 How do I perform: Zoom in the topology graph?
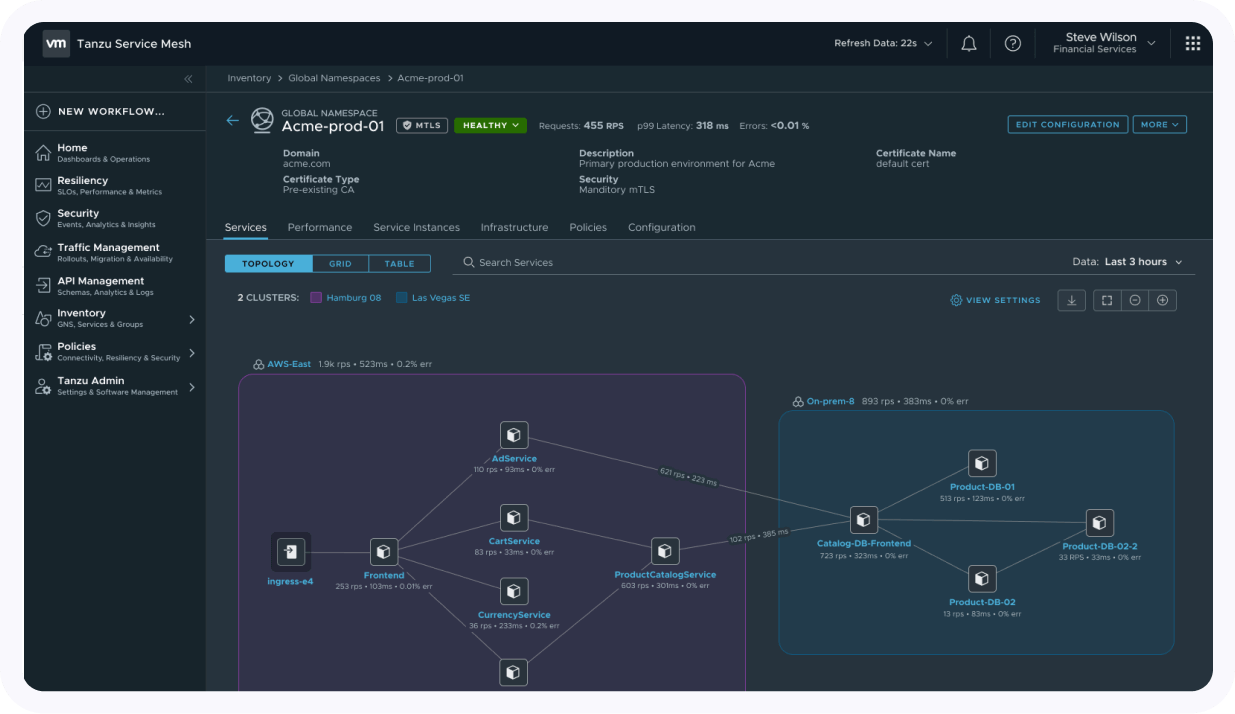[1163, 300]
